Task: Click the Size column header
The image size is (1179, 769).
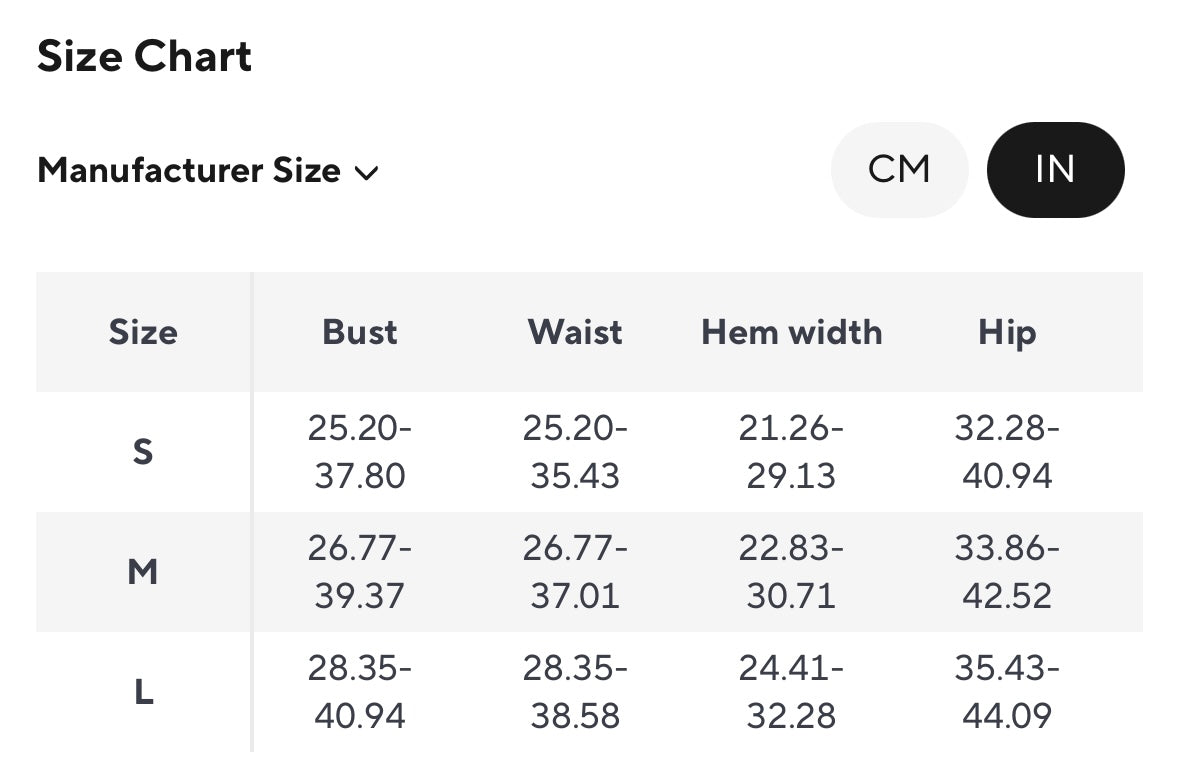Action: (x=143, y=332)
